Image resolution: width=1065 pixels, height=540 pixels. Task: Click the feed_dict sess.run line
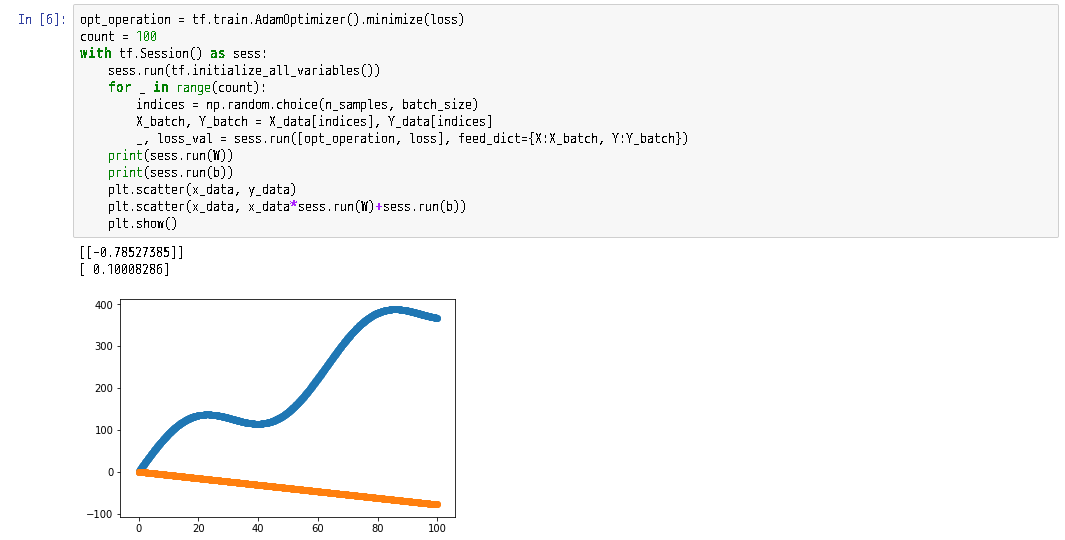(x=412, y=138)
